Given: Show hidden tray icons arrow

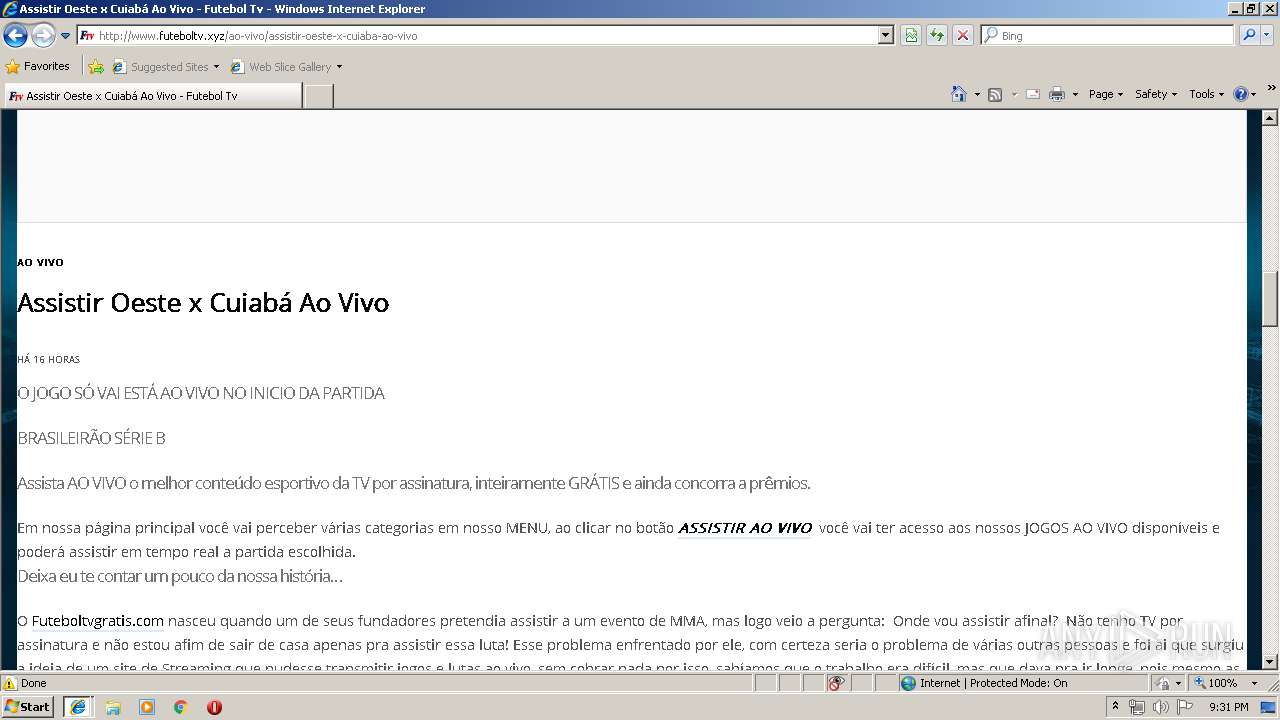Looking at the screenshot, I should [x=1115, y=706].
